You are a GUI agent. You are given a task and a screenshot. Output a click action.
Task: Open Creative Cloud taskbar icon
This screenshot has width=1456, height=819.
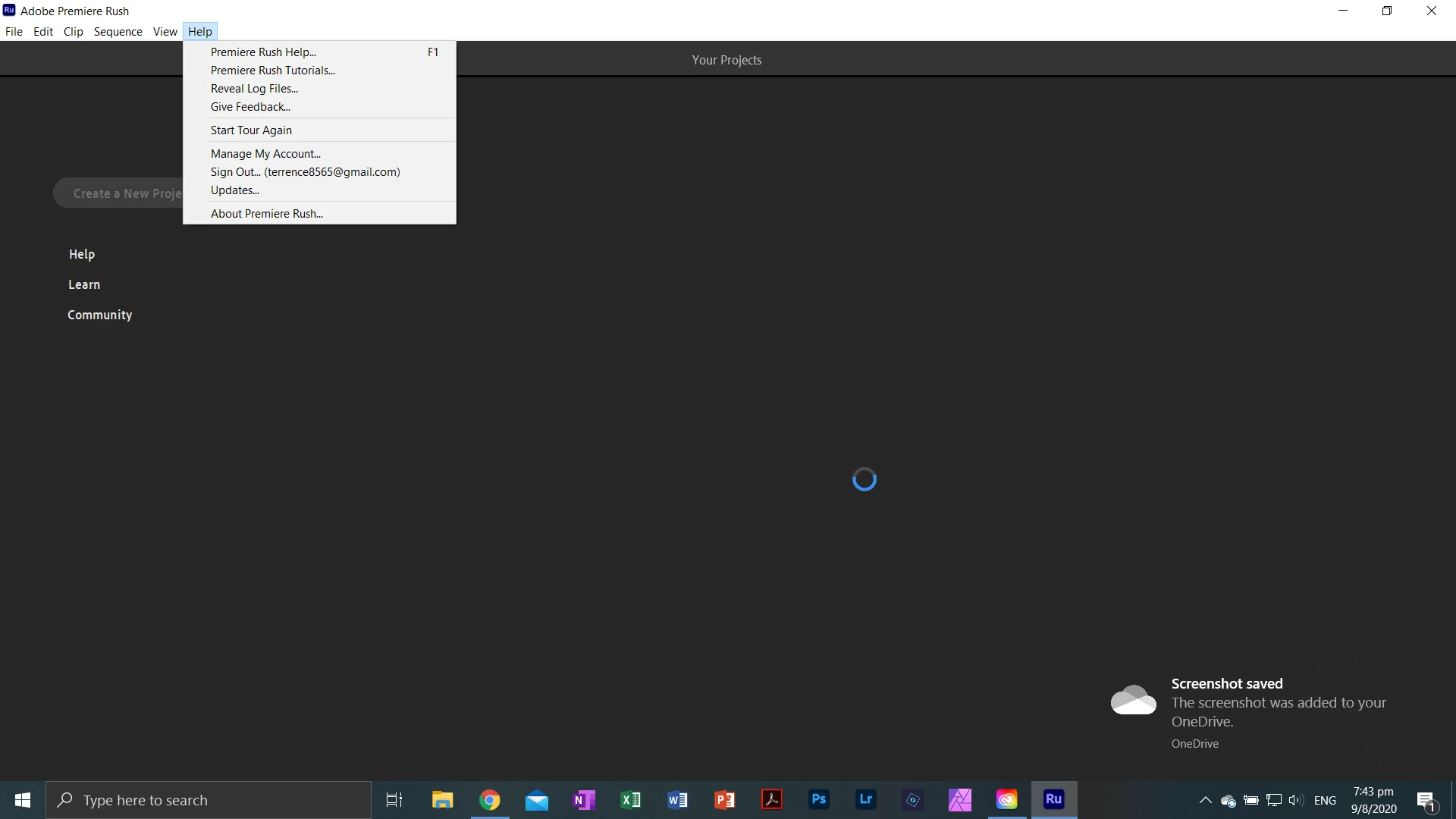tap(1007, 799)
